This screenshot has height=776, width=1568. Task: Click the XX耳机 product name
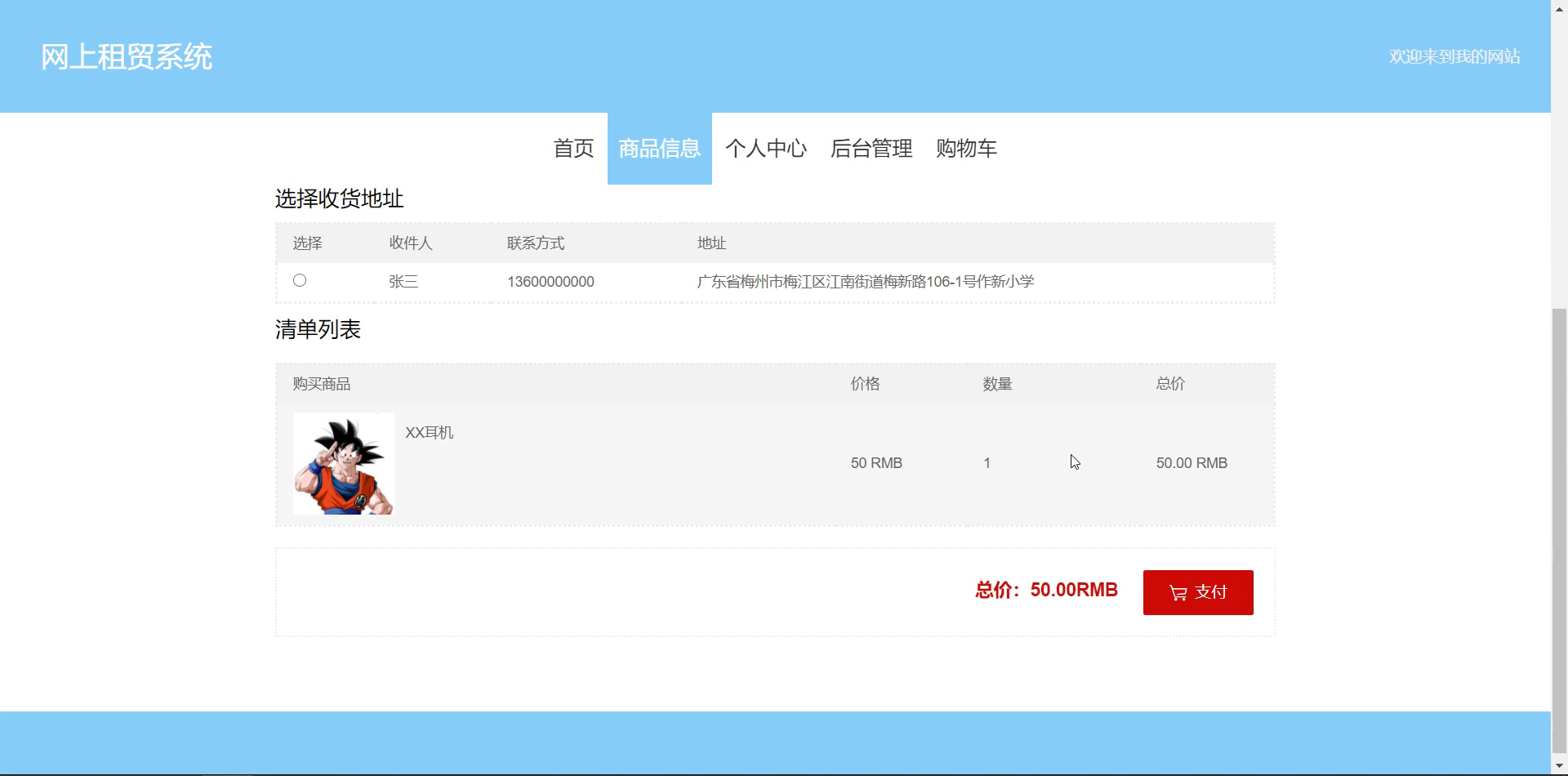click(430, 433)
